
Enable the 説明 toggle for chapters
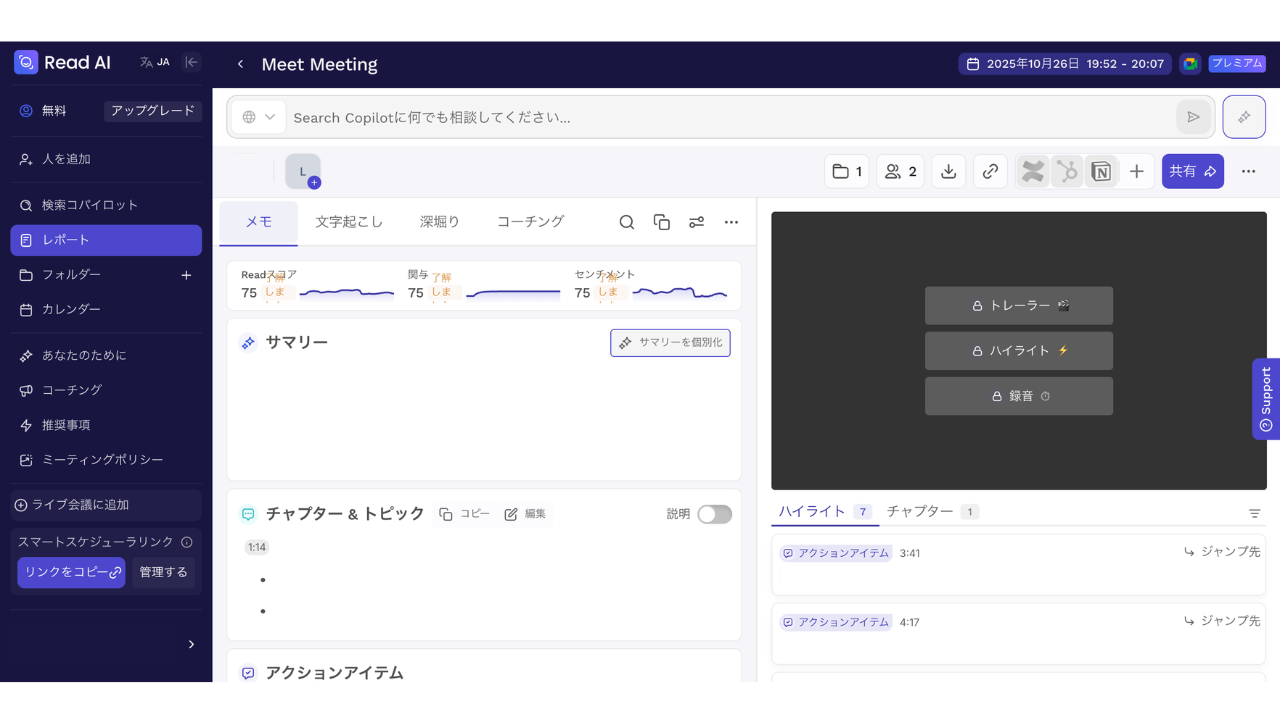point(714,513)
